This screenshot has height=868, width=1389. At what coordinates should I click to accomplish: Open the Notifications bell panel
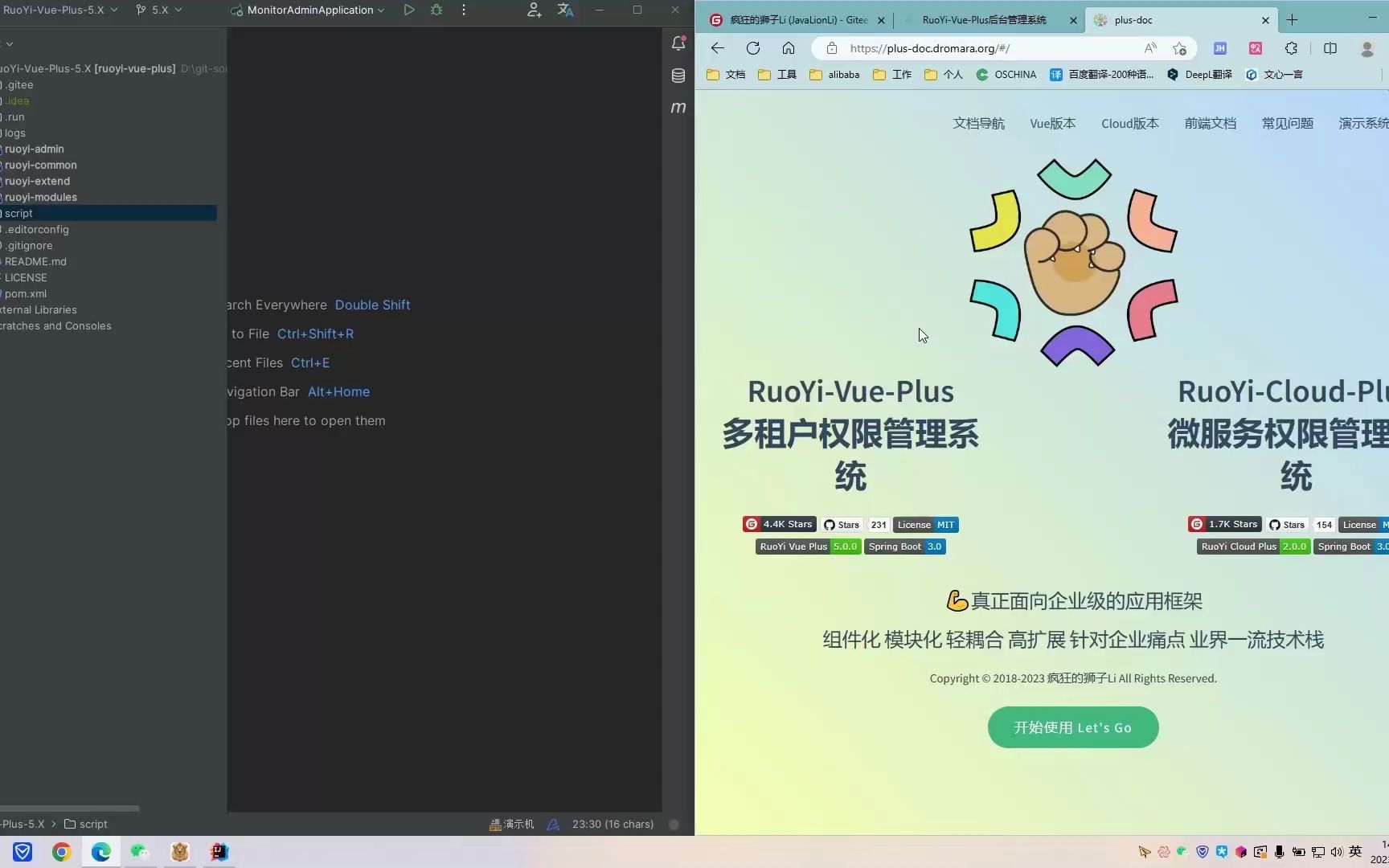tap(678, 43)
